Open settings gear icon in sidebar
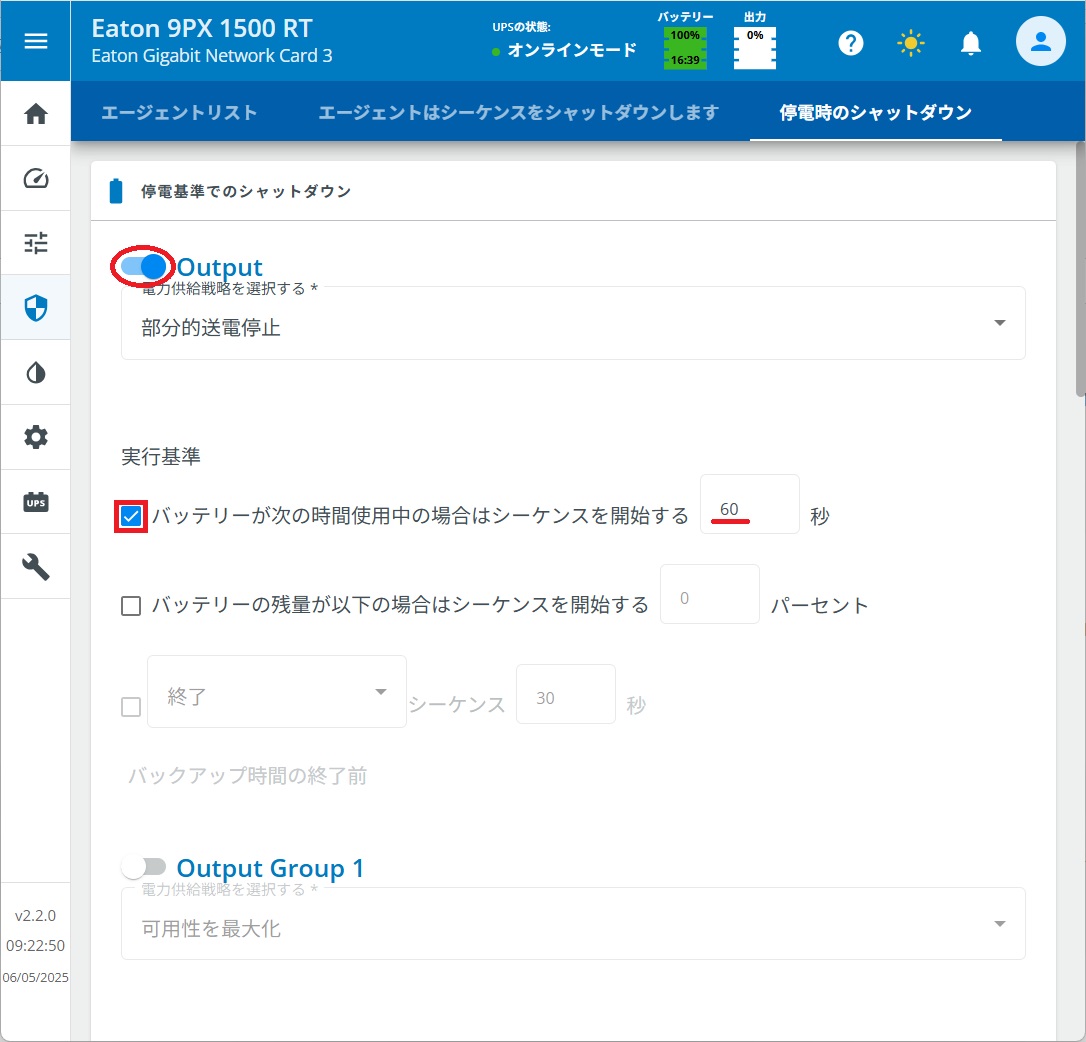The image size is (1086, 1042). 35,437
